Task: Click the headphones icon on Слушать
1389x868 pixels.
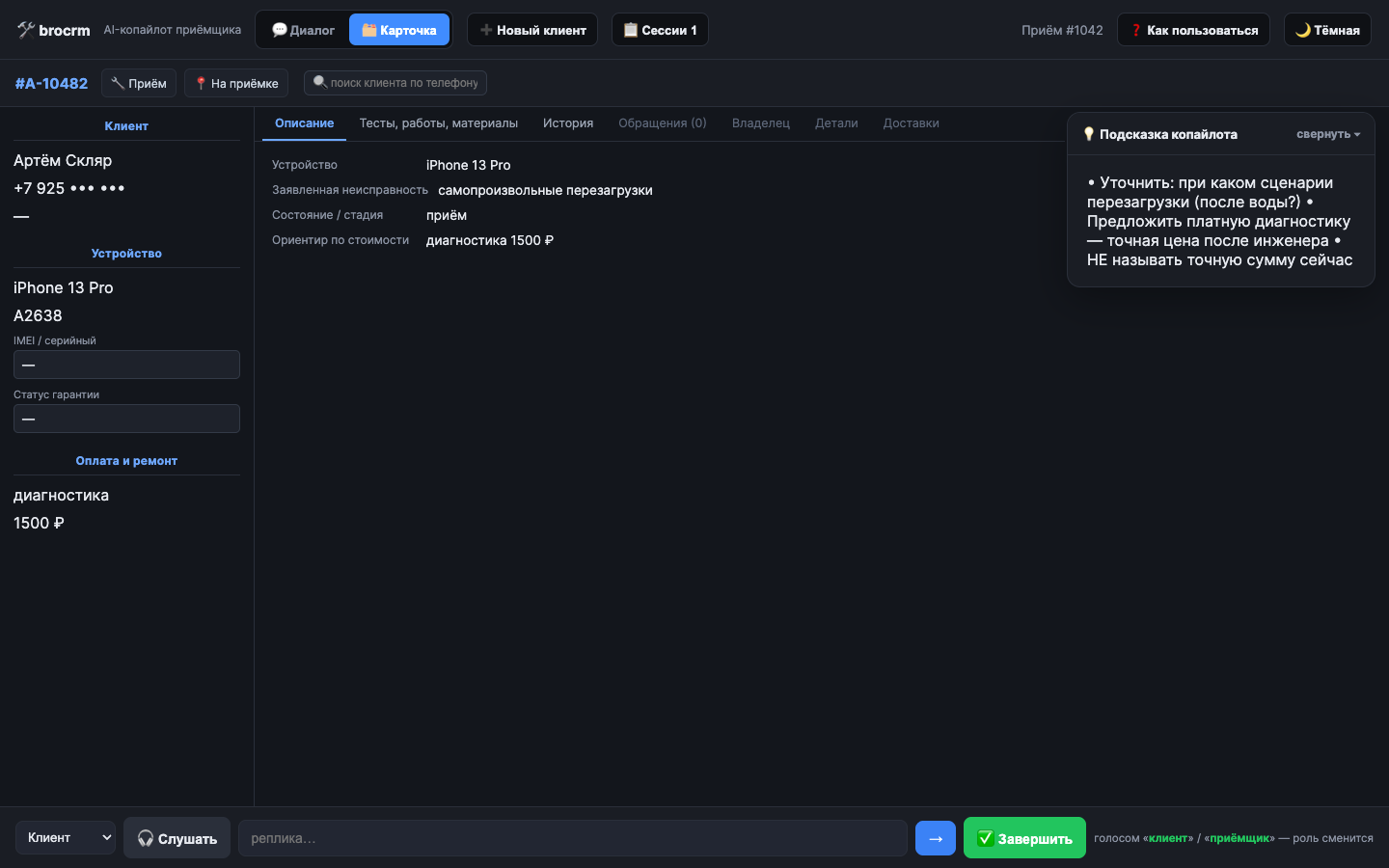Action: pos(146,838)
